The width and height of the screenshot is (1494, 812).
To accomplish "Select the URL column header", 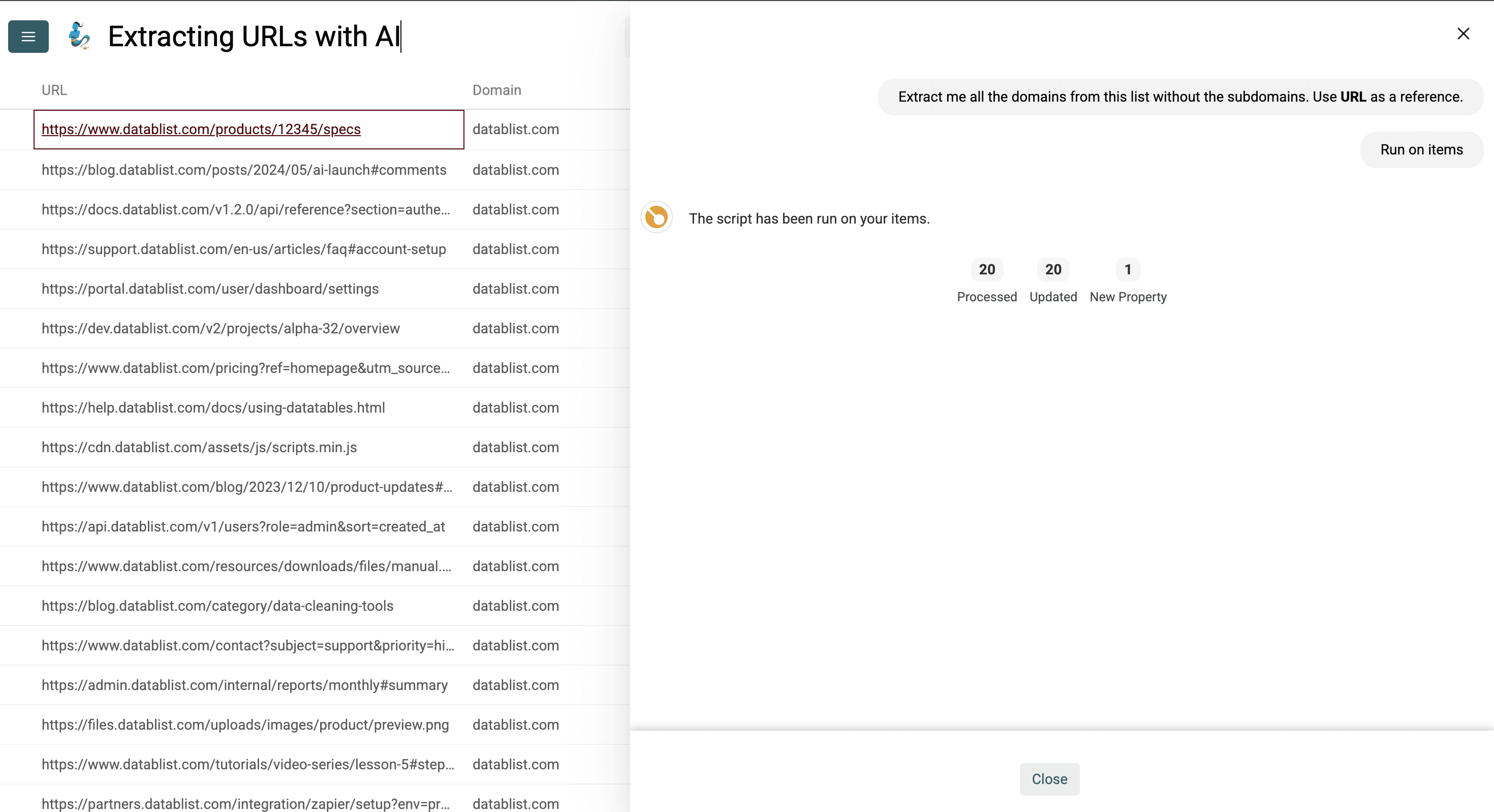I will click(54, 90).
